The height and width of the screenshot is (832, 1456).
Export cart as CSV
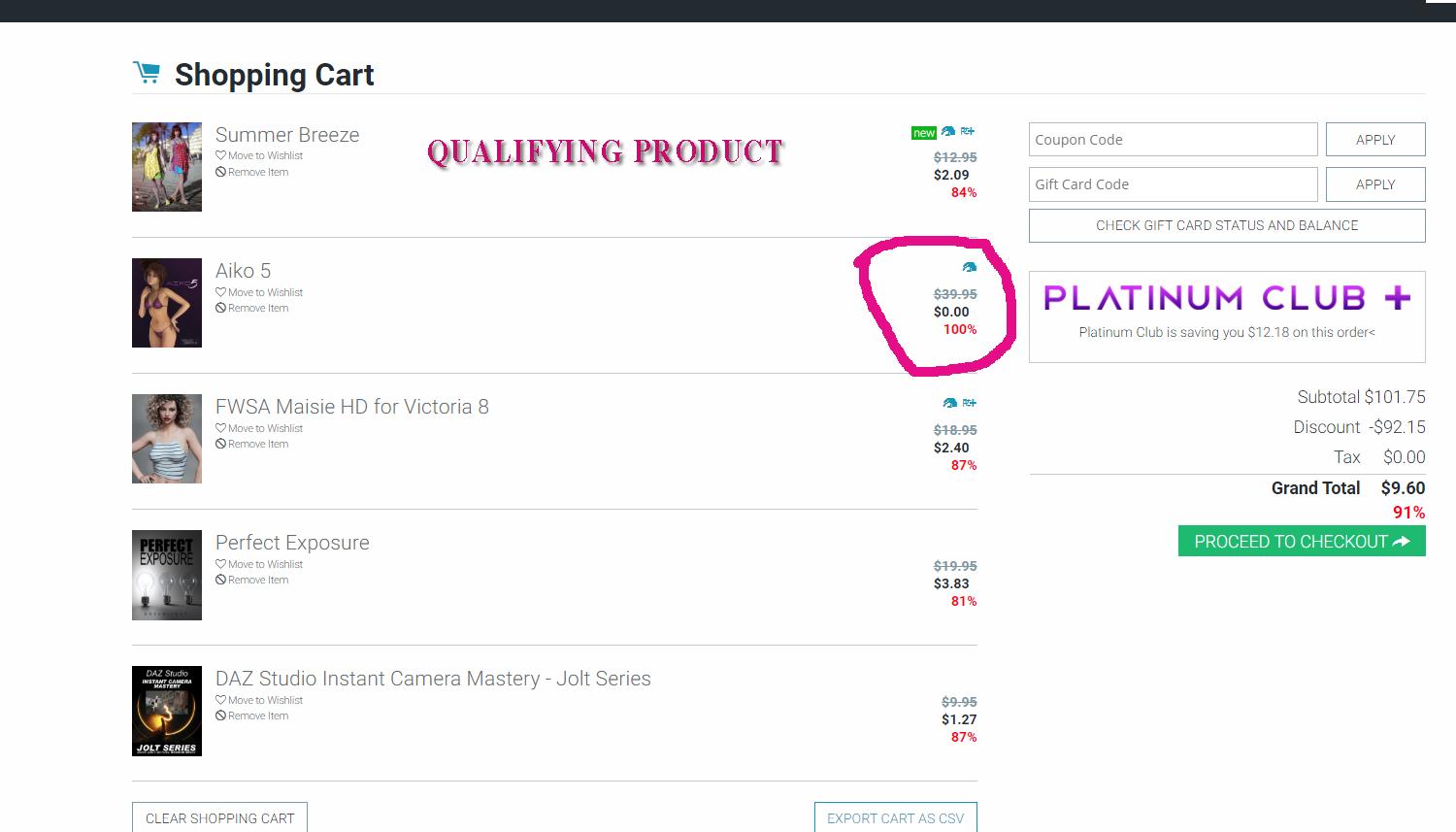[895, 818]
